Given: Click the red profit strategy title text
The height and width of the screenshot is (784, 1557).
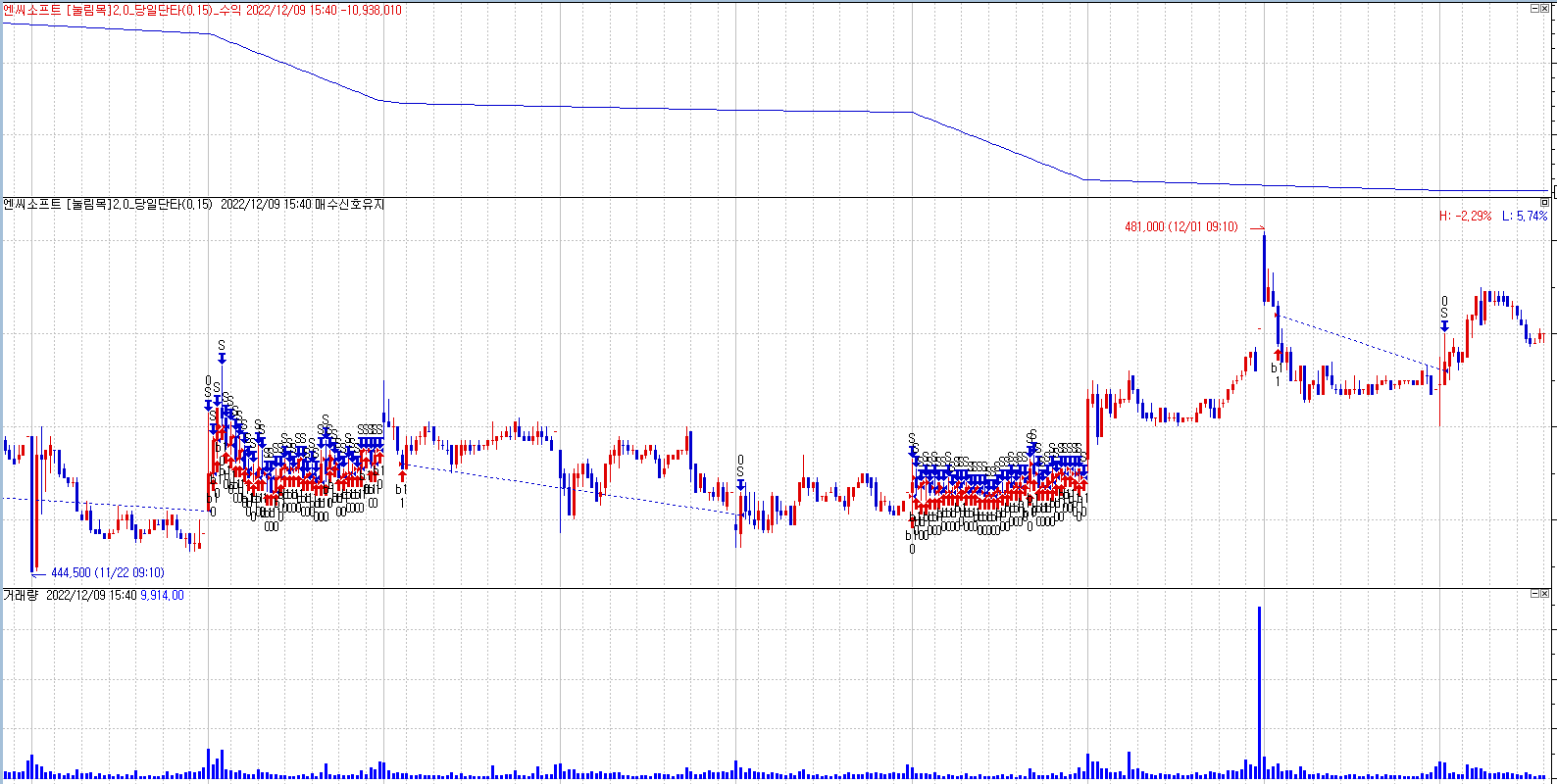Looking at the screenshot, I should [x=202, y=10].
